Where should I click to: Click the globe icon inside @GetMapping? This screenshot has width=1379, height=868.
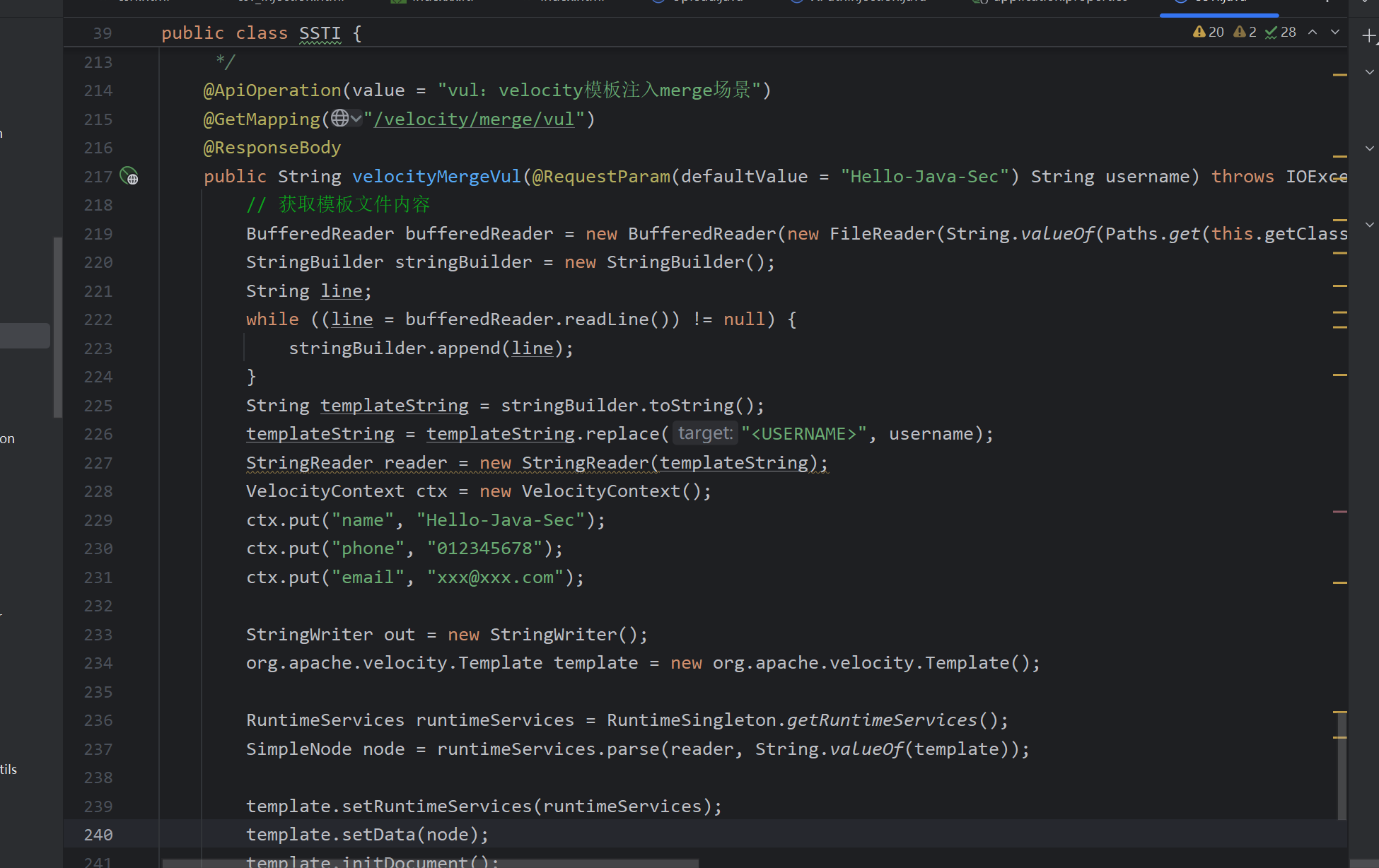pyautogui.click(x=340, y=118)
